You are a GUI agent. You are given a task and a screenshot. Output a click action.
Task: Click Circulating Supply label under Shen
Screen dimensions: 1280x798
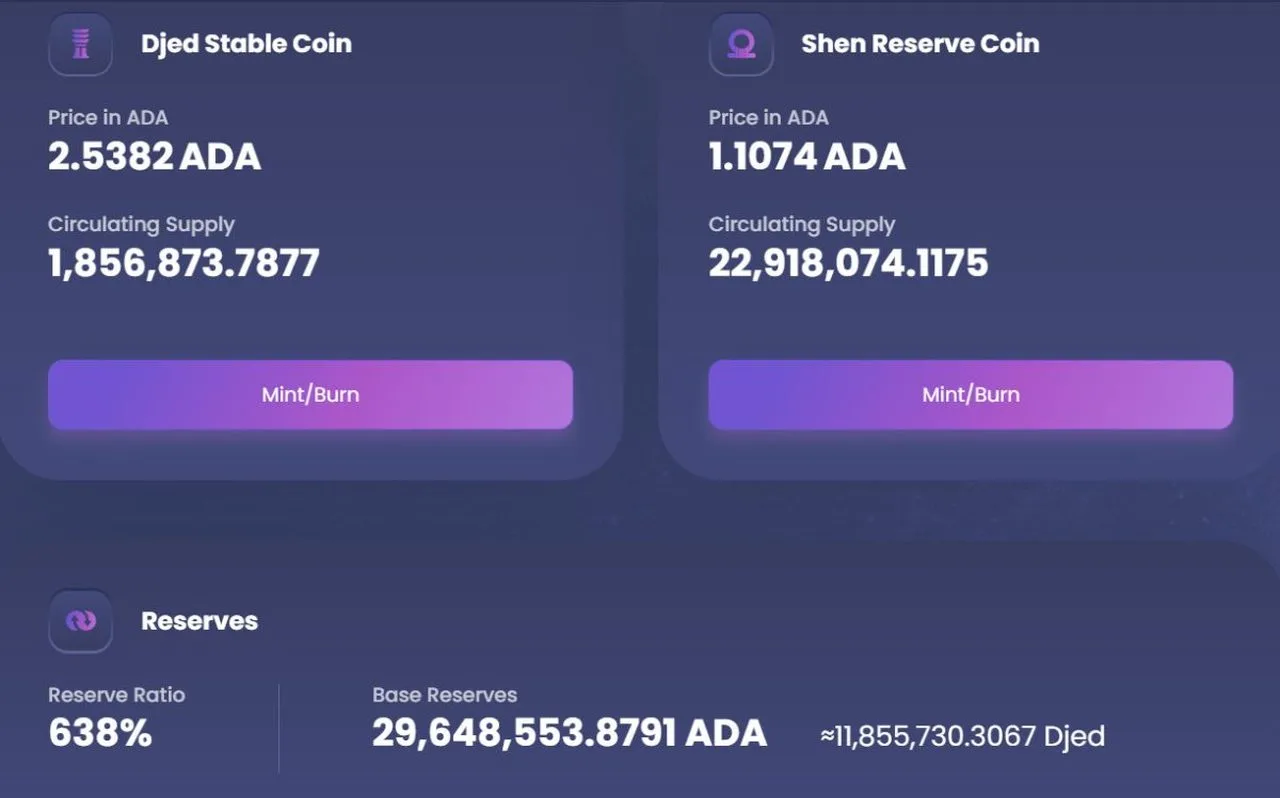point(802,225)
